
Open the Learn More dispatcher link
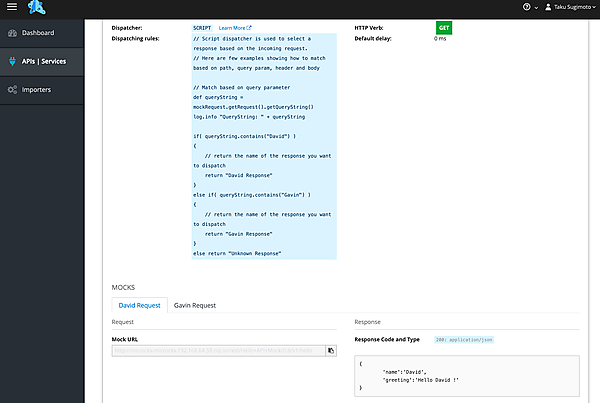coord(235,29)
